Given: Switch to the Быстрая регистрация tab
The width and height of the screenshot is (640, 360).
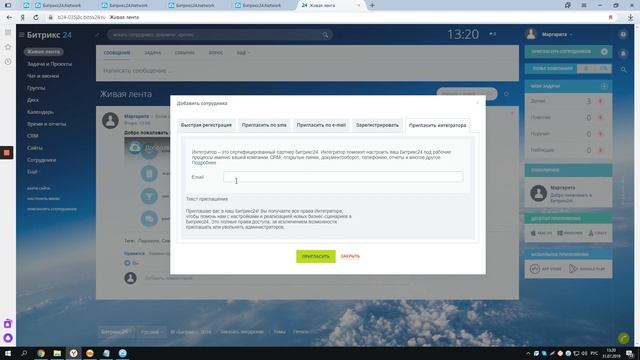Looking at the screenshot, I should point(206,125).
